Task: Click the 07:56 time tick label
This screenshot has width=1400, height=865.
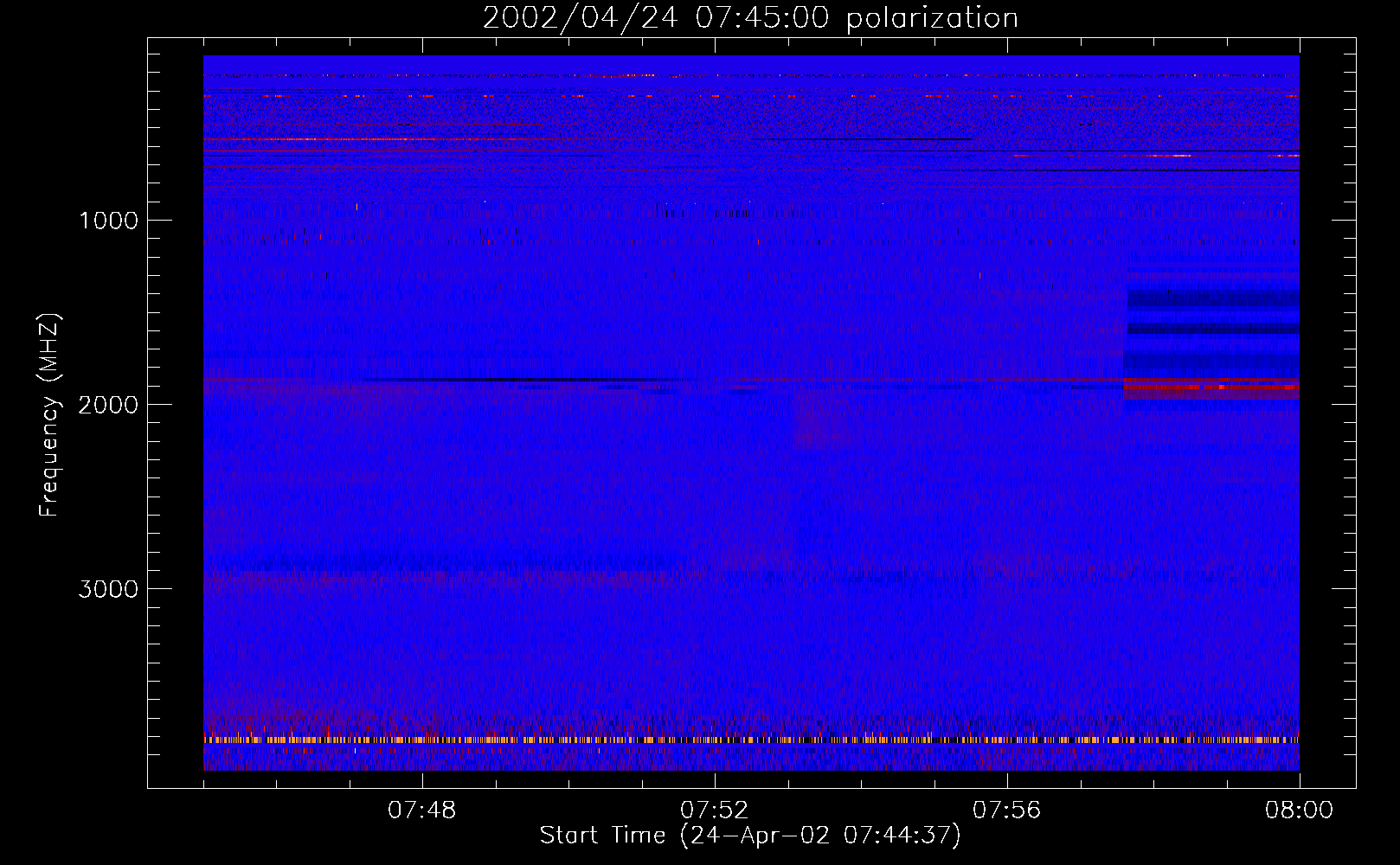Action: click(x=1007, y=811)
